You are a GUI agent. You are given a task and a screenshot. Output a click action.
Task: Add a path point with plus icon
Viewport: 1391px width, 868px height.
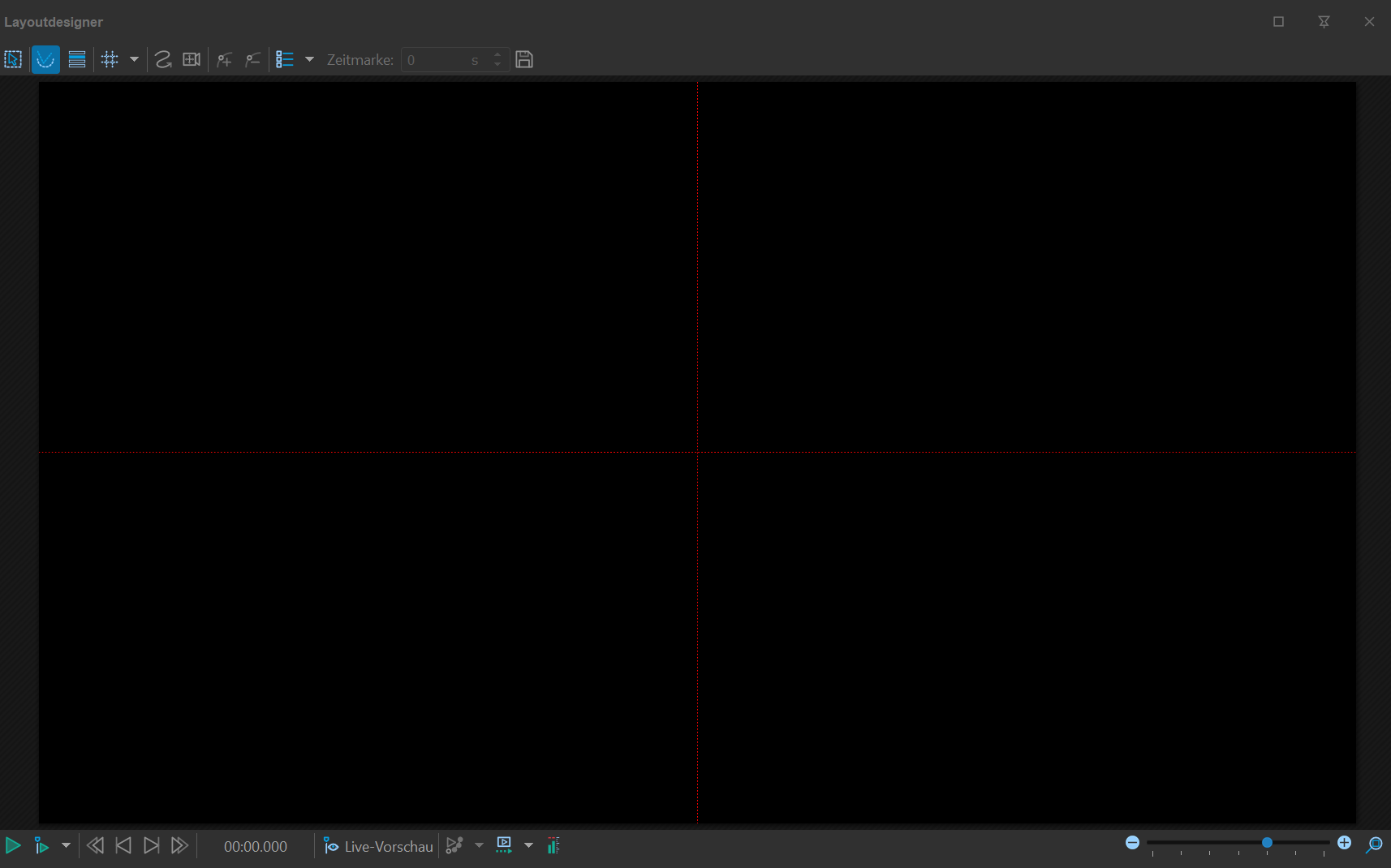point(225,59)
